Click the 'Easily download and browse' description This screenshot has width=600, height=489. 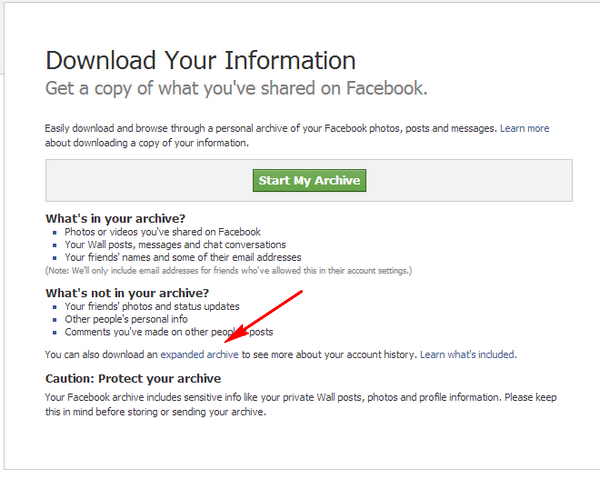tap(297, 135)
